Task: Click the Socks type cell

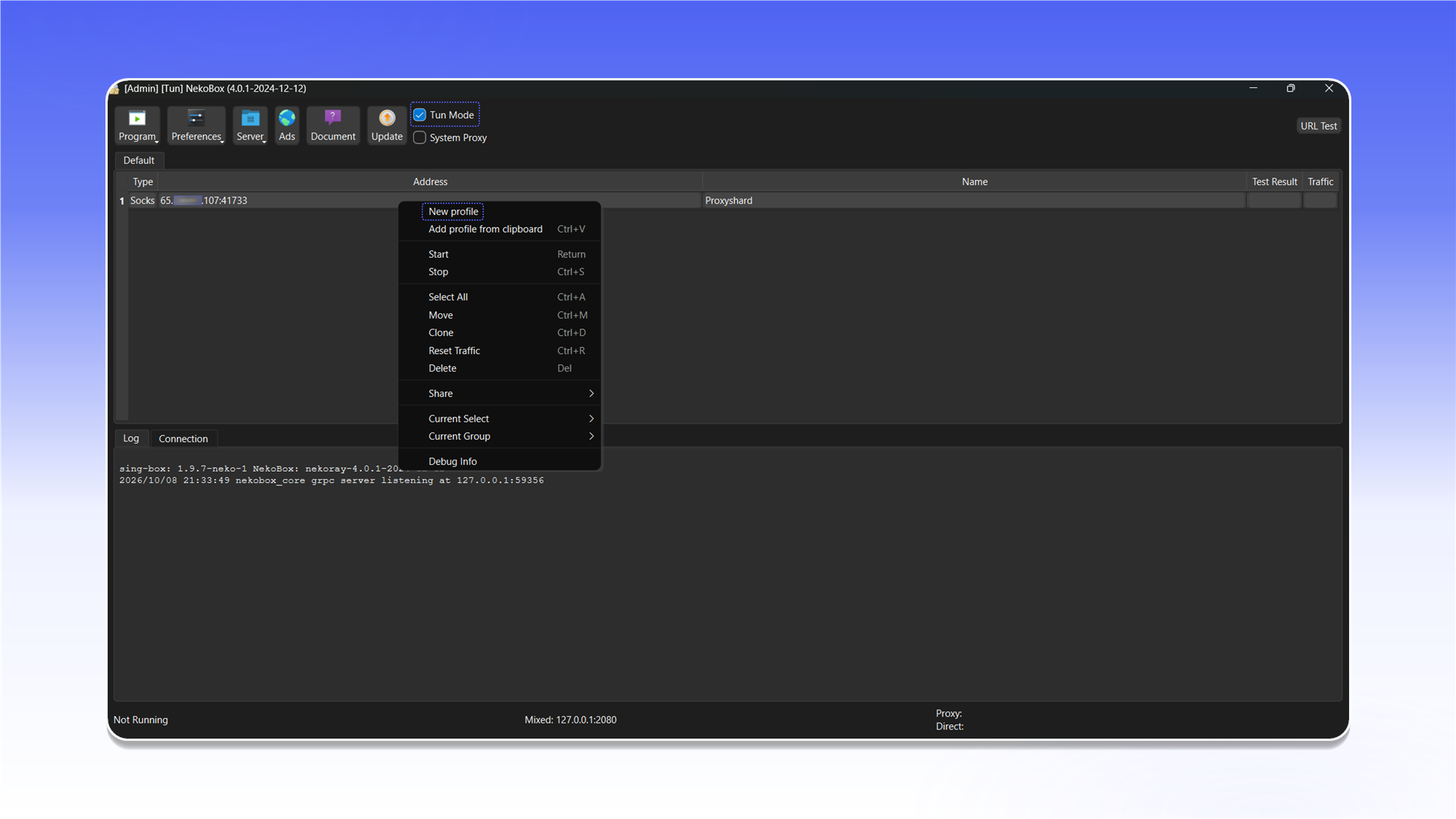Action: tap(143, 200)
